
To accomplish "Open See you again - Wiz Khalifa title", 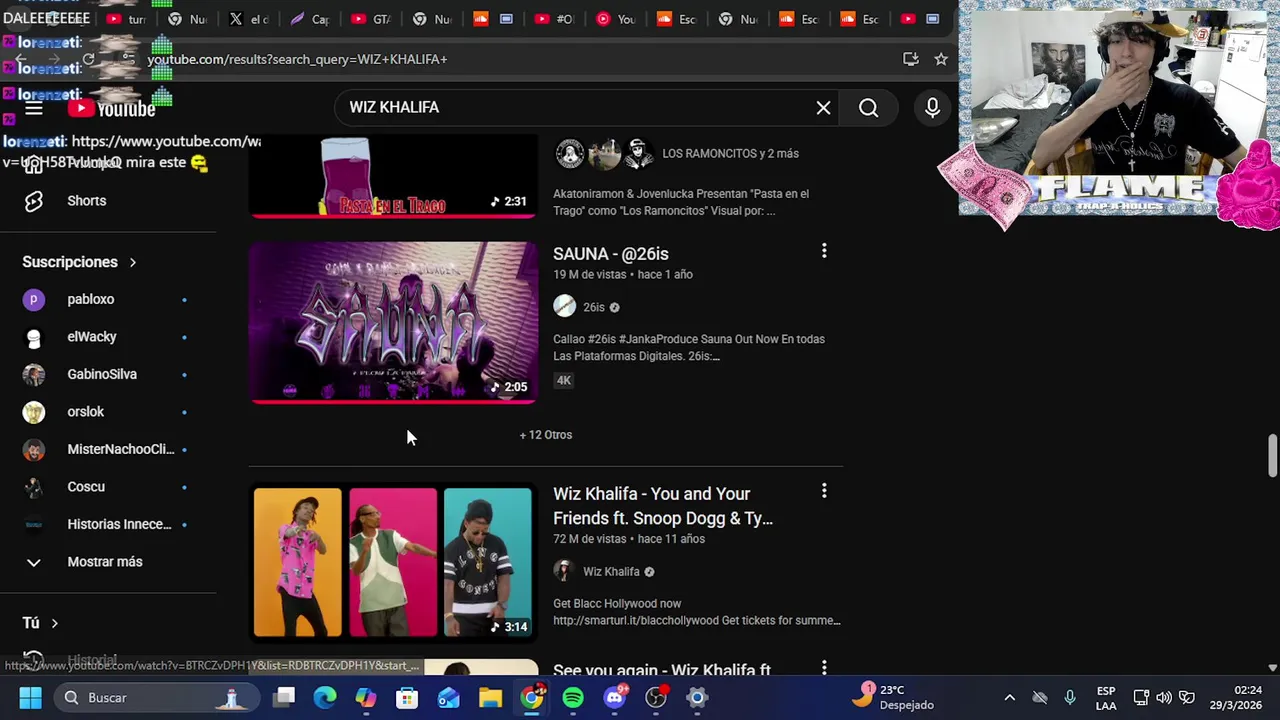I will 662,670.
